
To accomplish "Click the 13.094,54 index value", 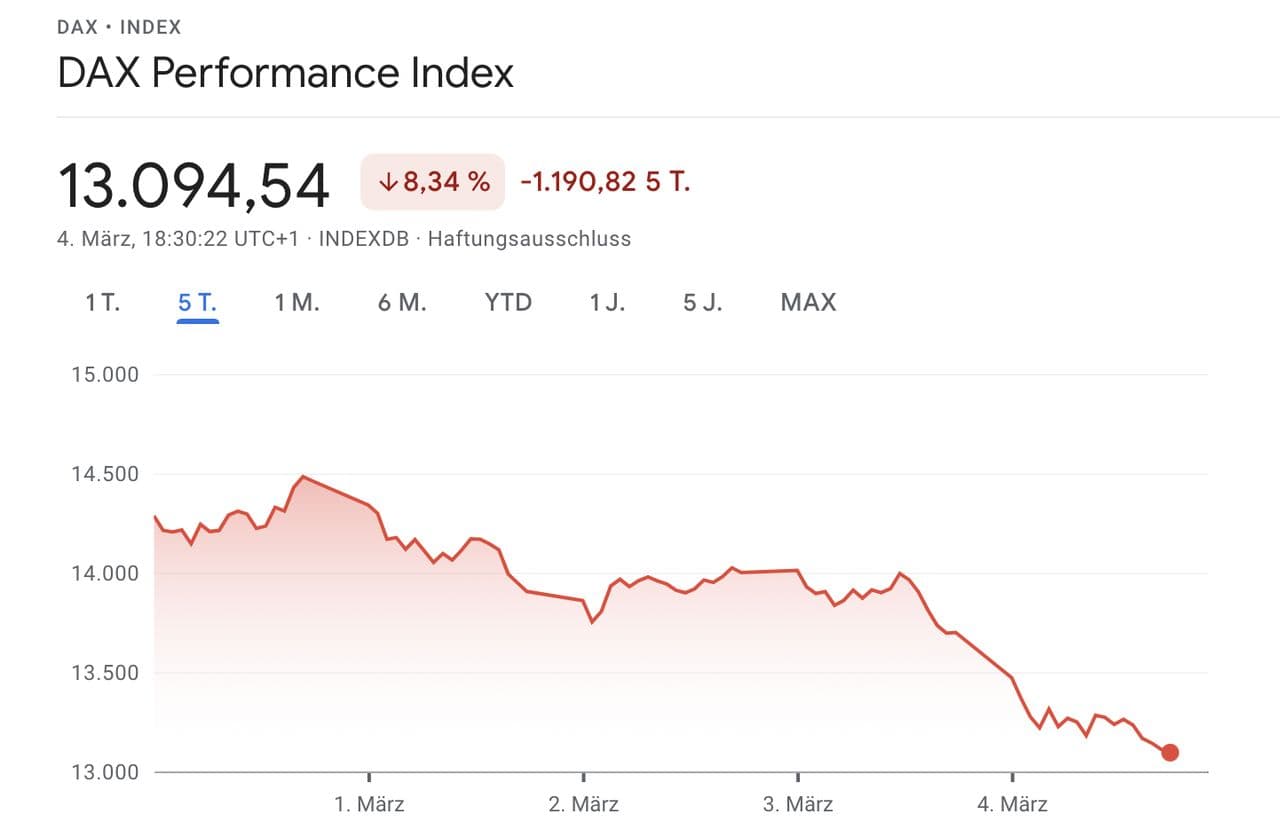I will point(193,185).
